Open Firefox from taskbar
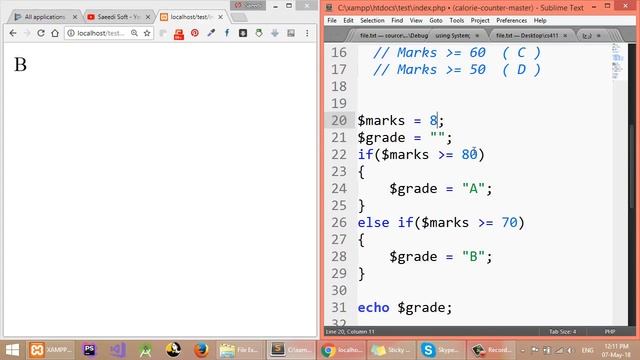This screenshot has width=640, height=360. coord(201,350)
